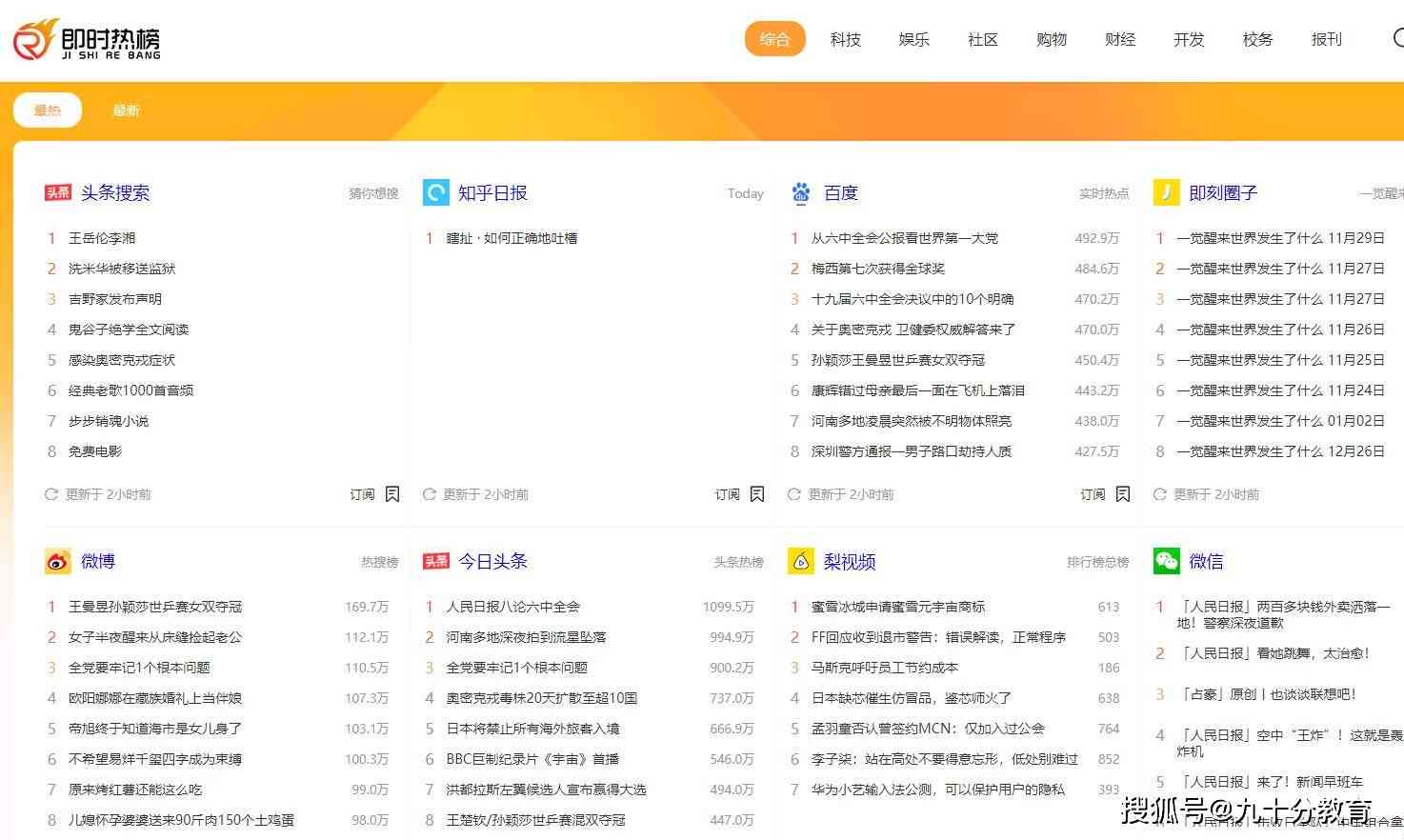
Task: Open the 校务 category
Action: tap(1257, 39)
